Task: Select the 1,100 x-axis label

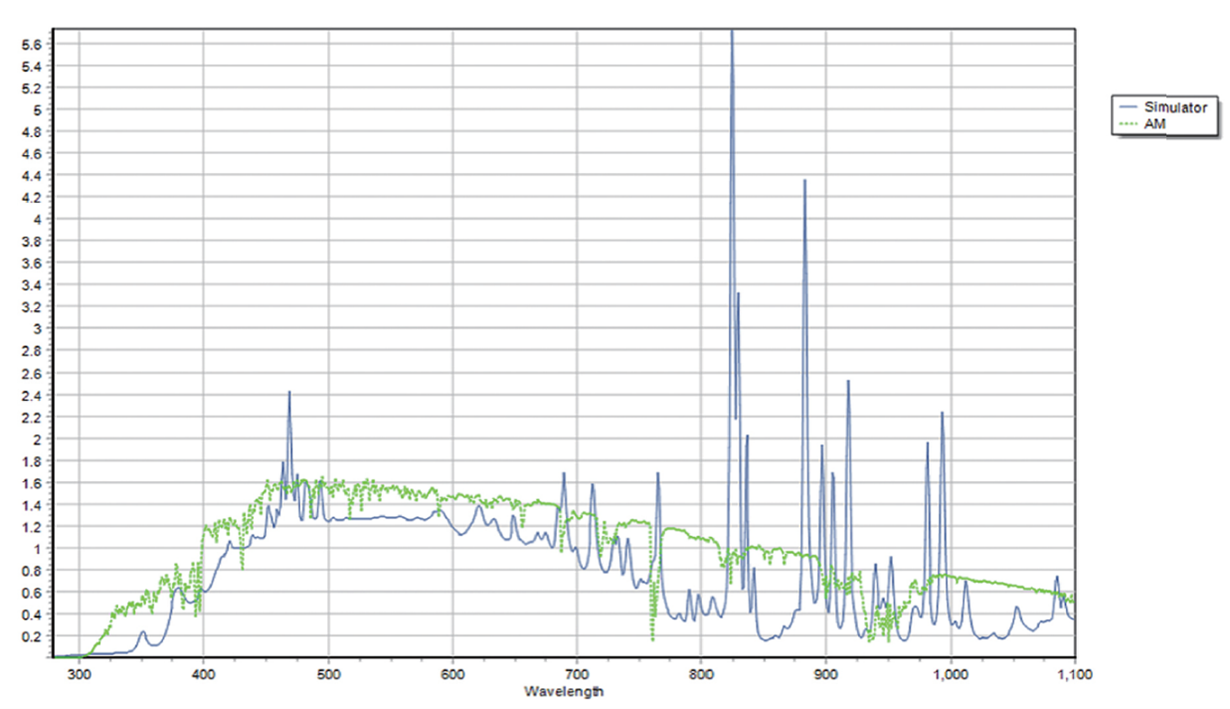Action: (1075, 675)
